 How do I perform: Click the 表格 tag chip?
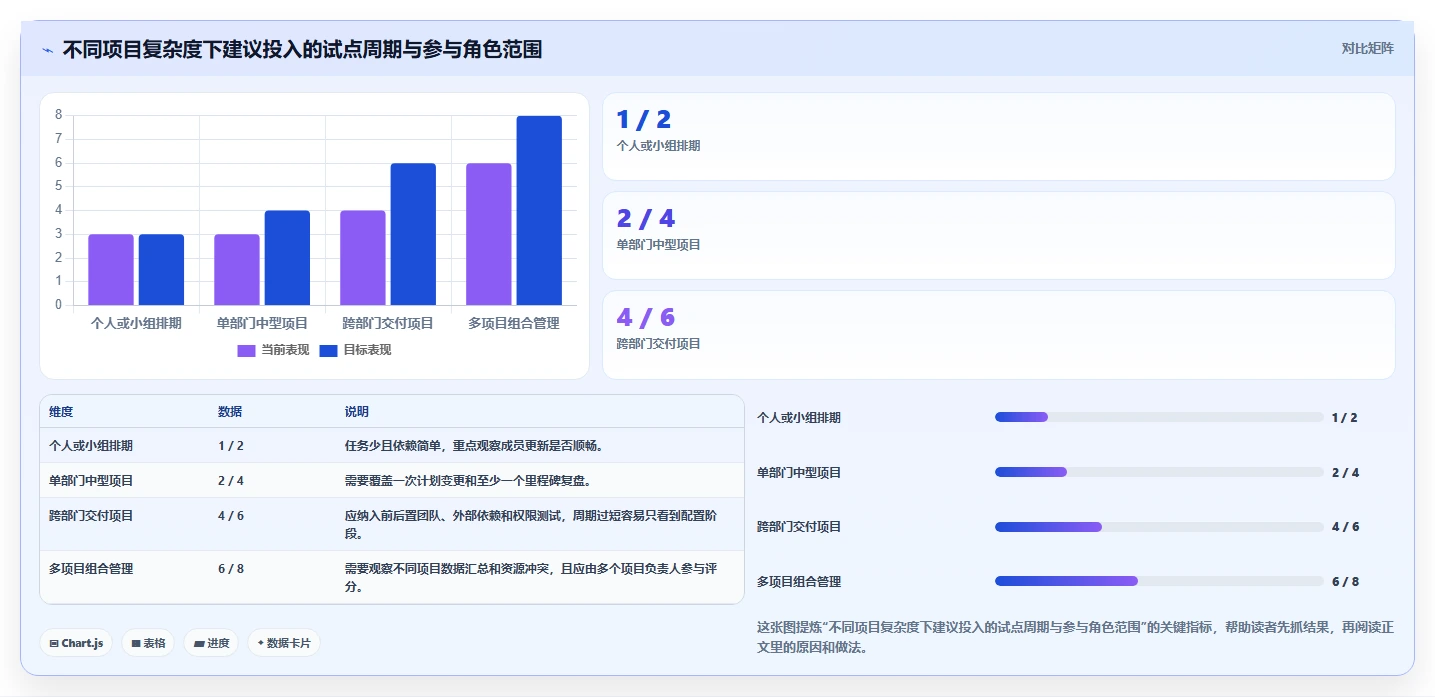(148, 643)
